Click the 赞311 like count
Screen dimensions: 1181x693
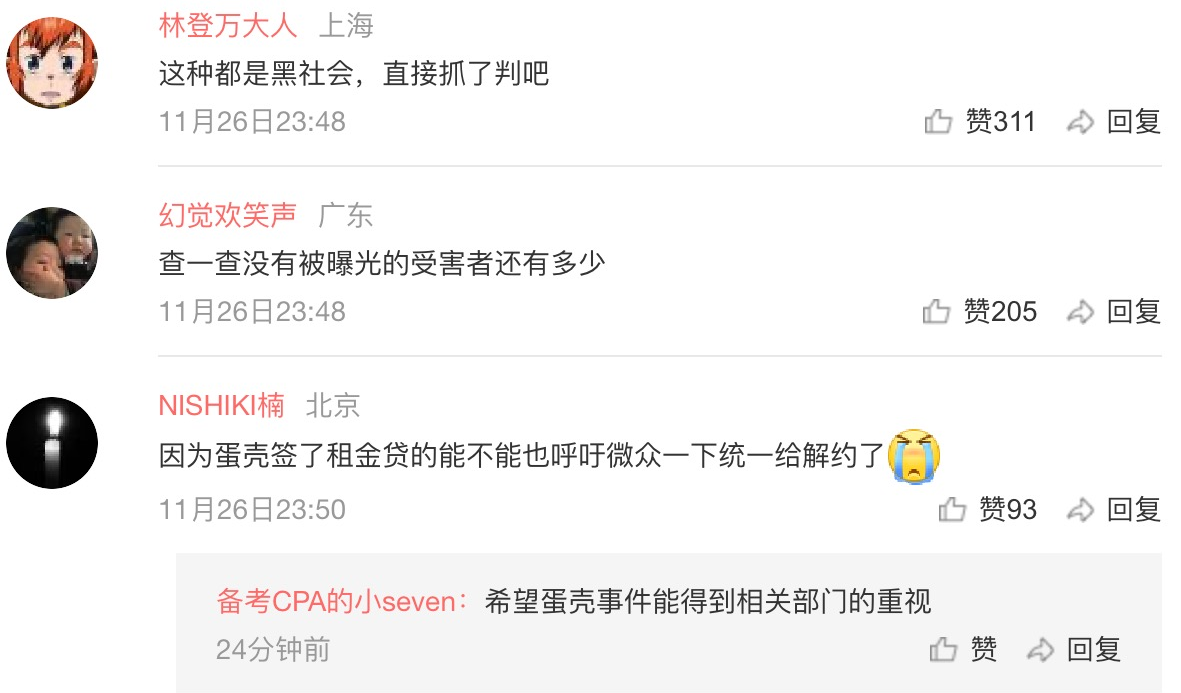pos(1000,121)
